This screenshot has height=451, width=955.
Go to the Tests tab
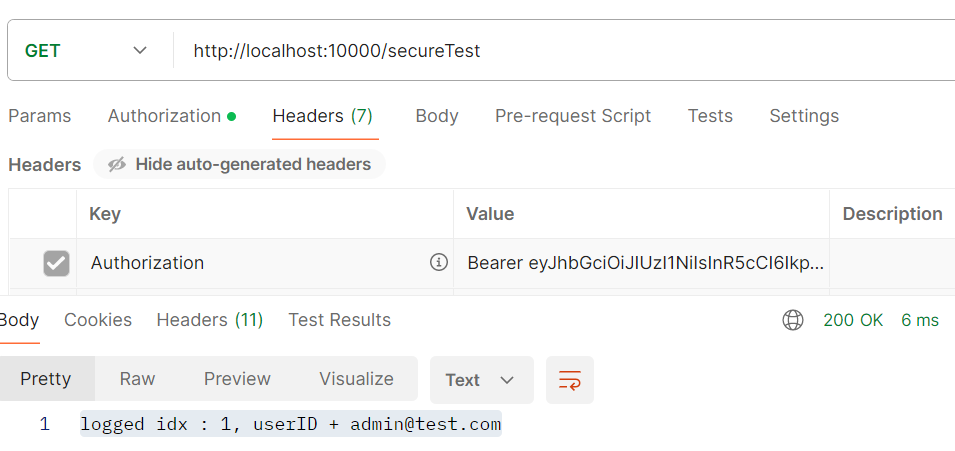(x=710, y=116)
